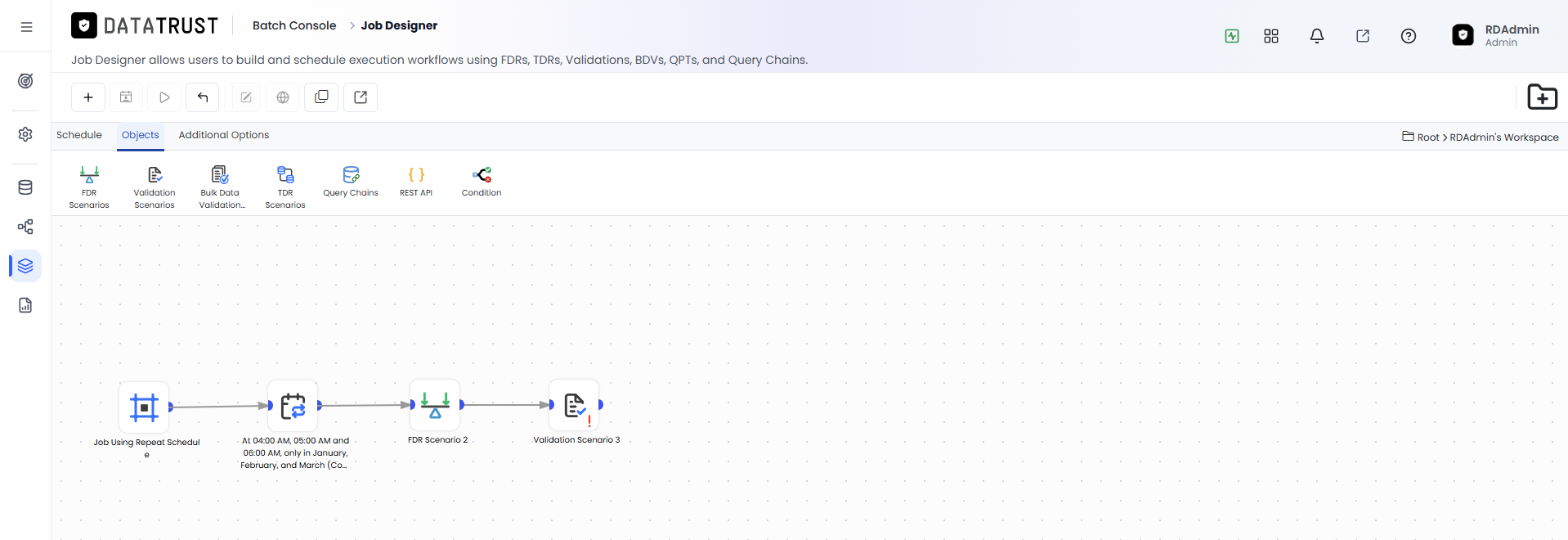Select the Validation Scenario 3 node
Viewport: 1568px width, 540px height.
574,404
